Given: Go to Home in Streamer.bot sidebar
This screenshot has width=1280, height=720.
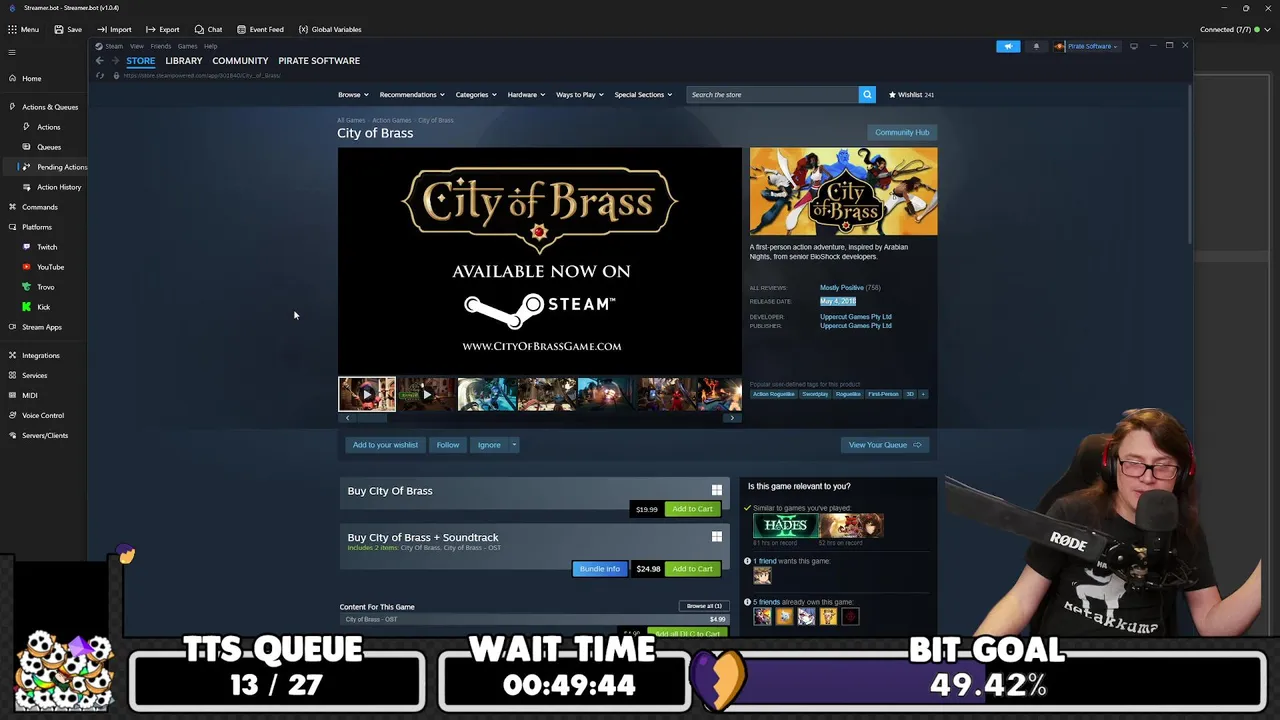Looking at the screenshot, I should coord(32,78).
